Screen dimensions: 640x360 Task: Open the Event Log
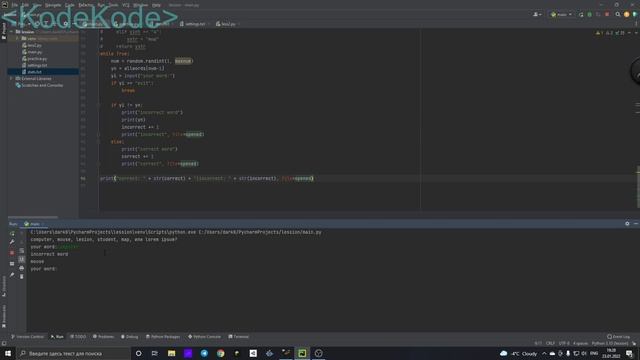click(x=618, y=337)
